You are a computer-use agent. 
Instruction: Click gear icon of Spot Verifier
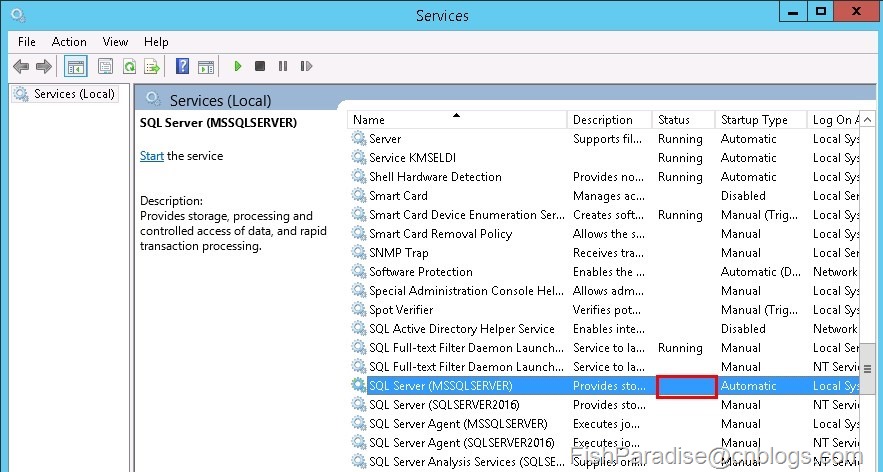pos(359,309)
